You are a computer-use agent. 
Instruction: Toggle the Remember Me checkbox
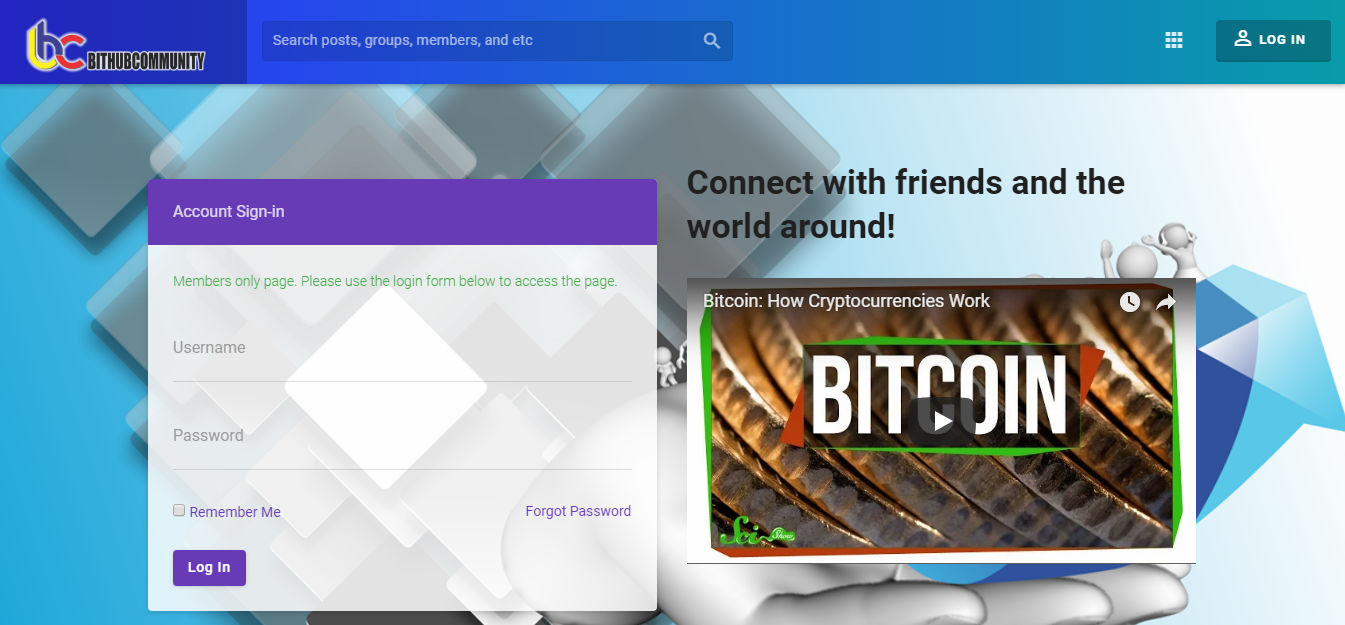tap(179, 510)
